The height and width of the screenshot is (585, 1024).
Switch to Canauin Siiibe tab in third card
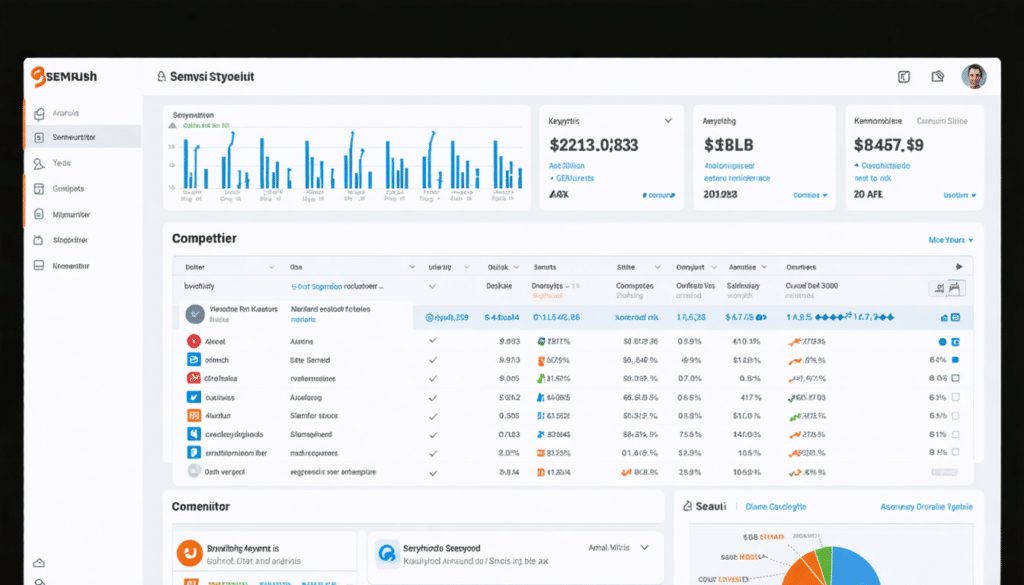pyautogui.click(x=942, y=121)
